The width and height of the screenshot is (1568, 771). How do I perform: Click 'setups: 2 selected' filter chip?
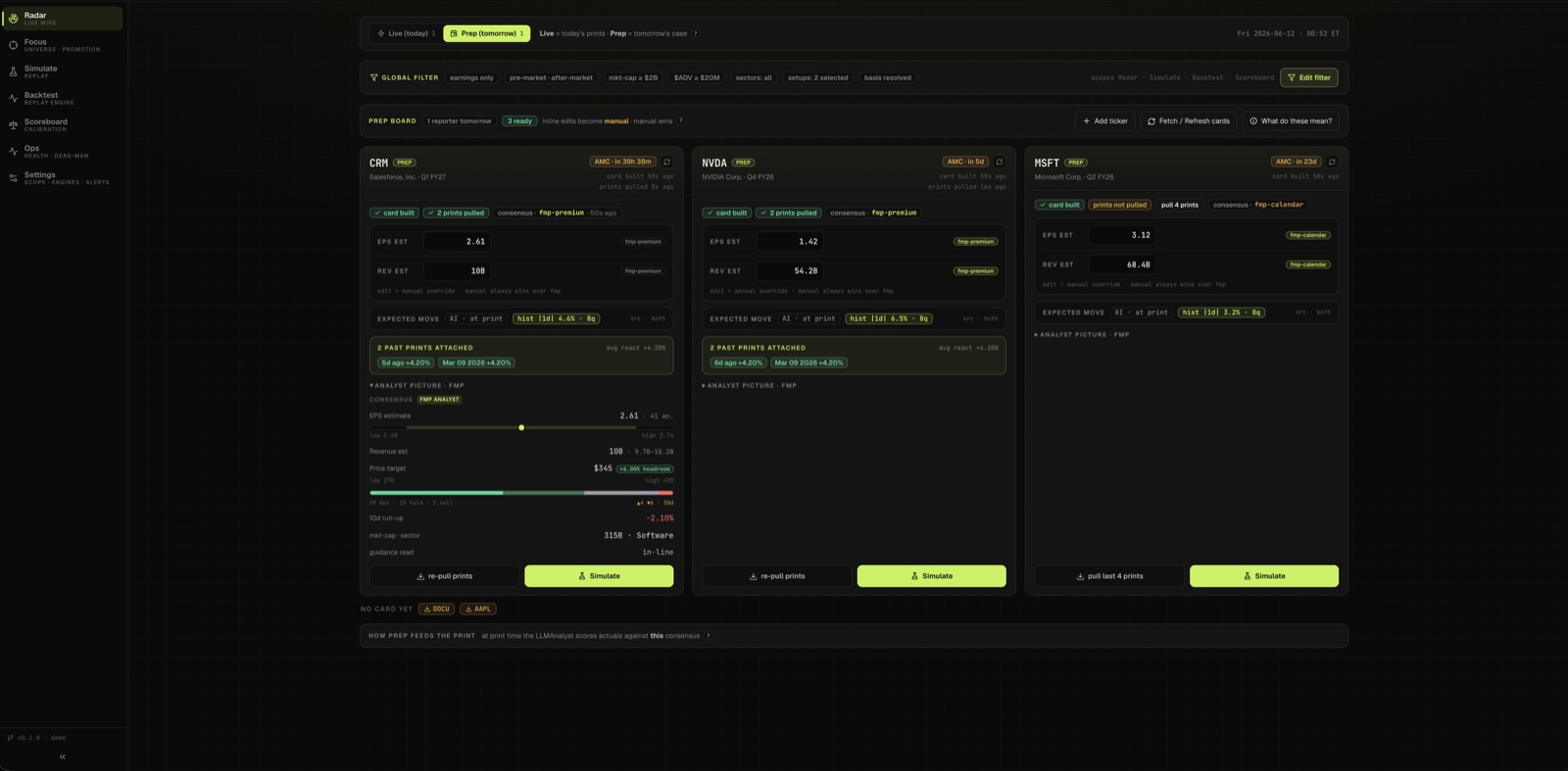coord(818,77)
